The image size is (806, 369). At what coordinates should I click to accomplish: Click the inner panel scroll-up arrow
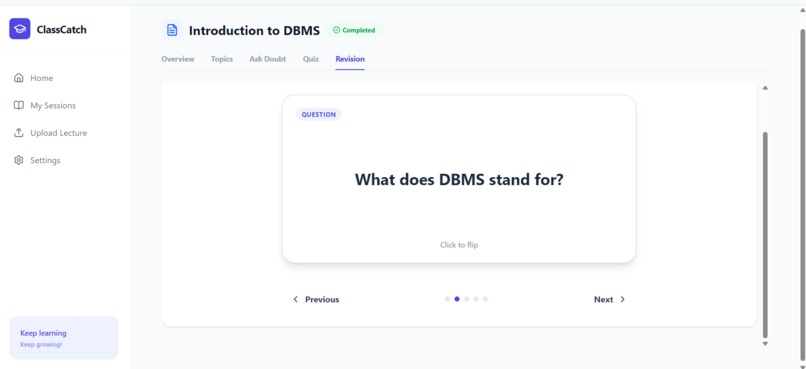[765, 88]
